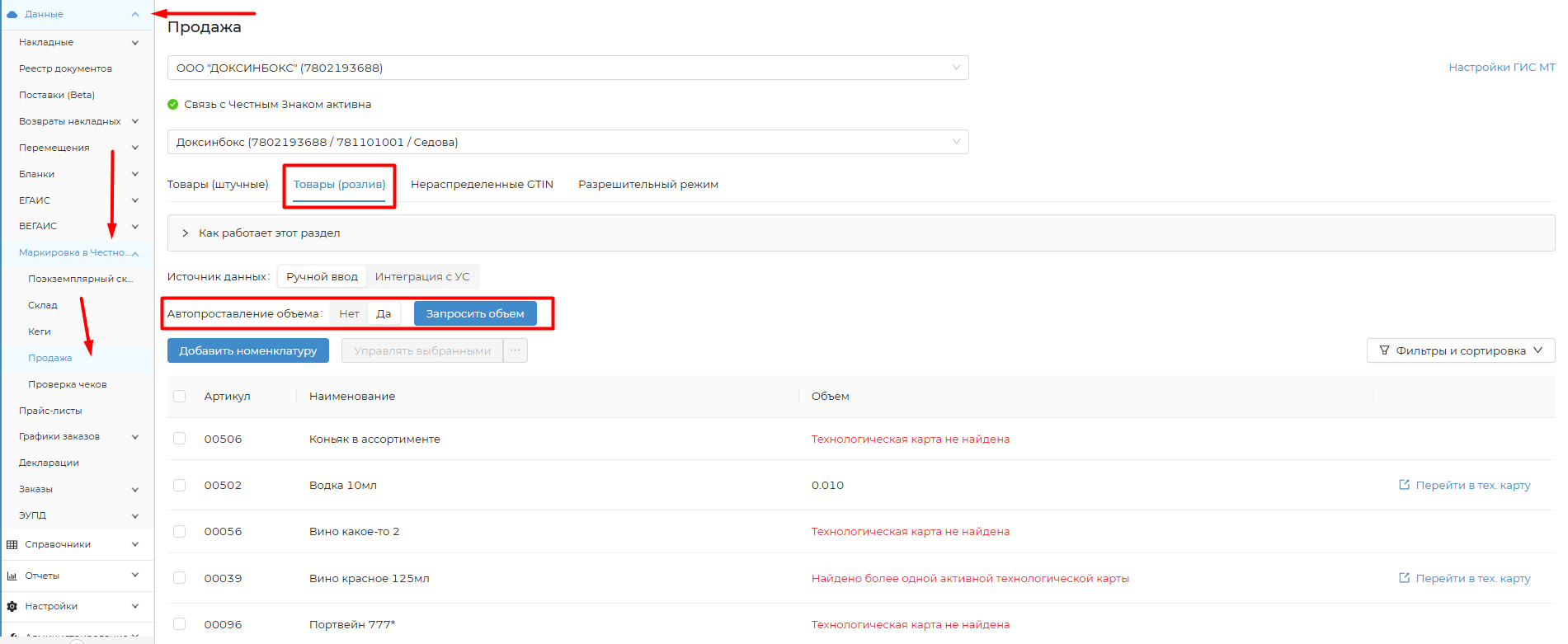Switch to the Товары (штучные) tab
The width and height of the screenshot is (1568, 644).
pos(218,185)
